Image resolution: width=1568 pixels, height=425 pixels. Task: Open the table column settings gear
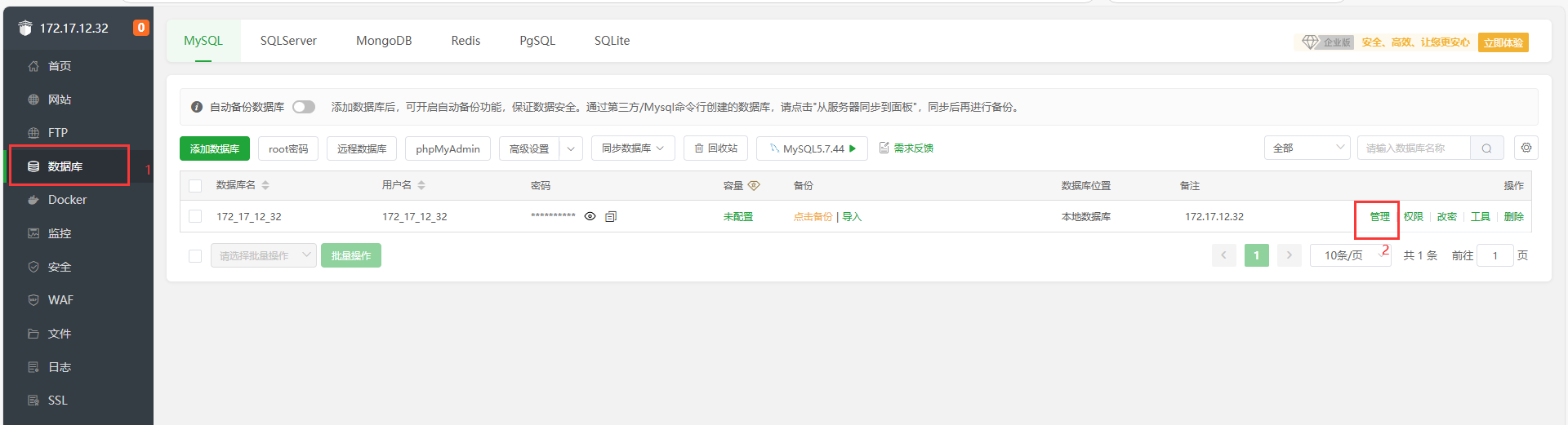coord(1526,148)
